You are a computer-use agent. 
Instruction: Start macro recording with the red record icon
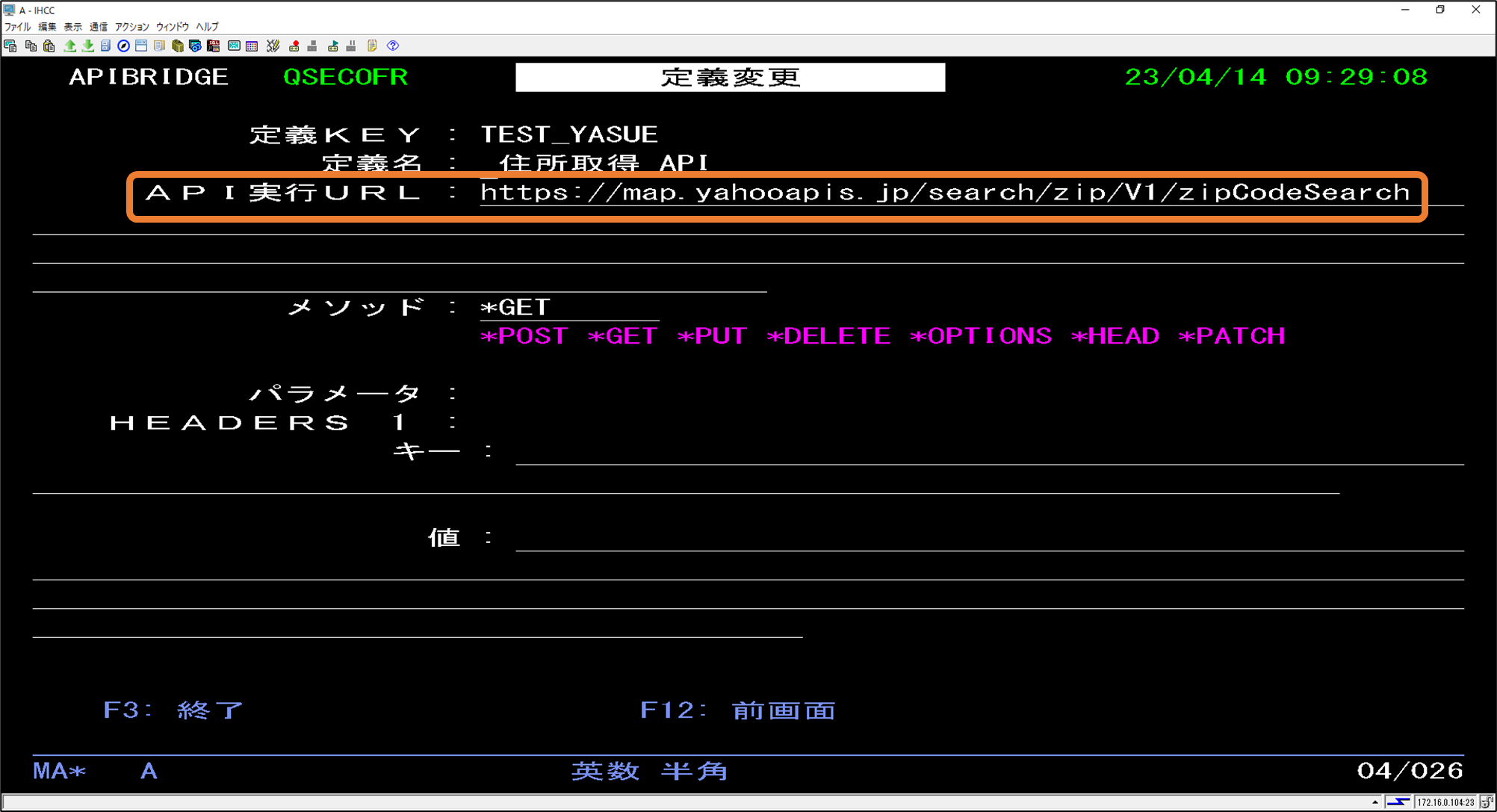pyautogui.click(x=294, y=46)
